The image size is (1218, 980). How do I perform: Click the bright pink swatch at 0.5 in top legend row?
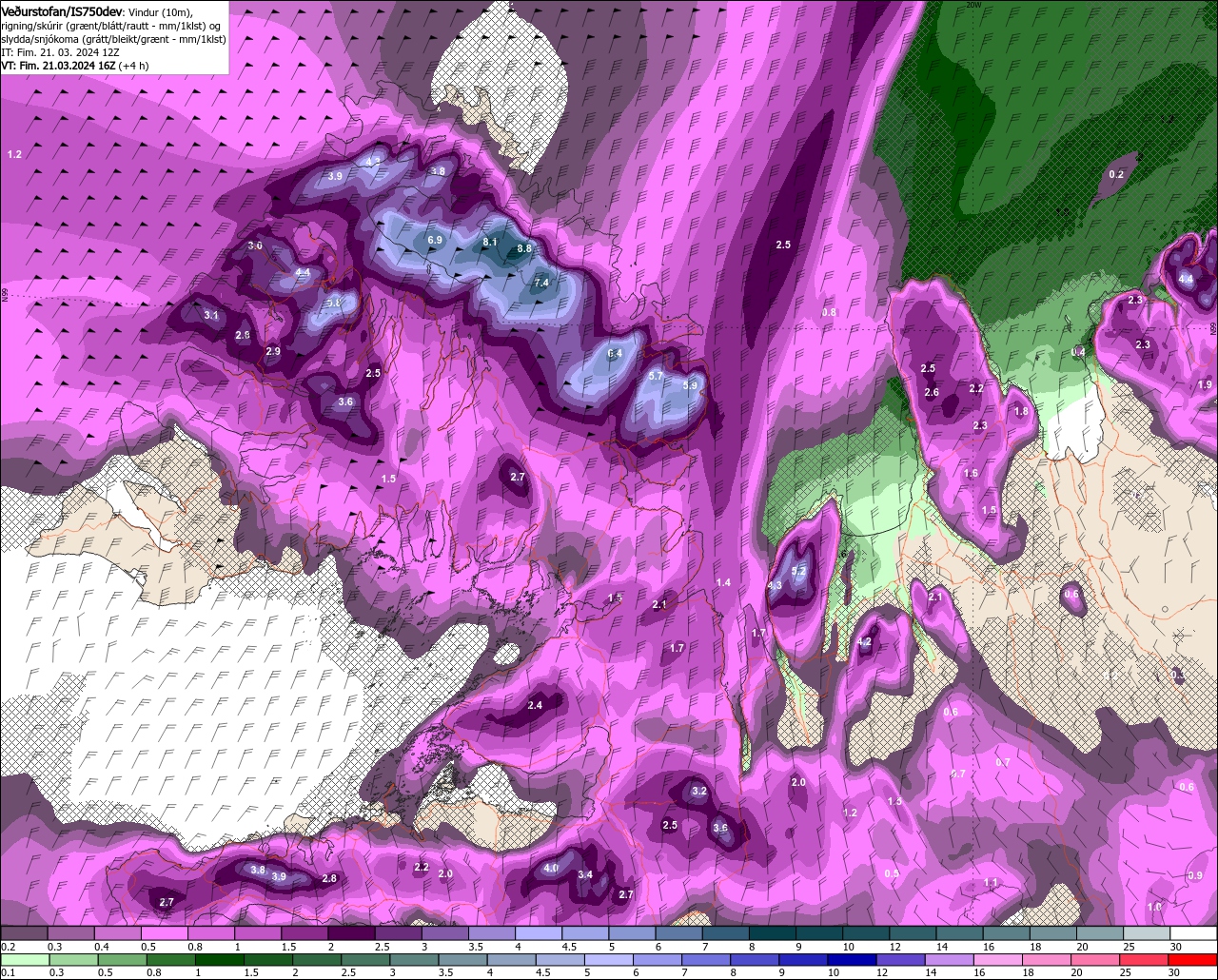click(x=164, y=933)
